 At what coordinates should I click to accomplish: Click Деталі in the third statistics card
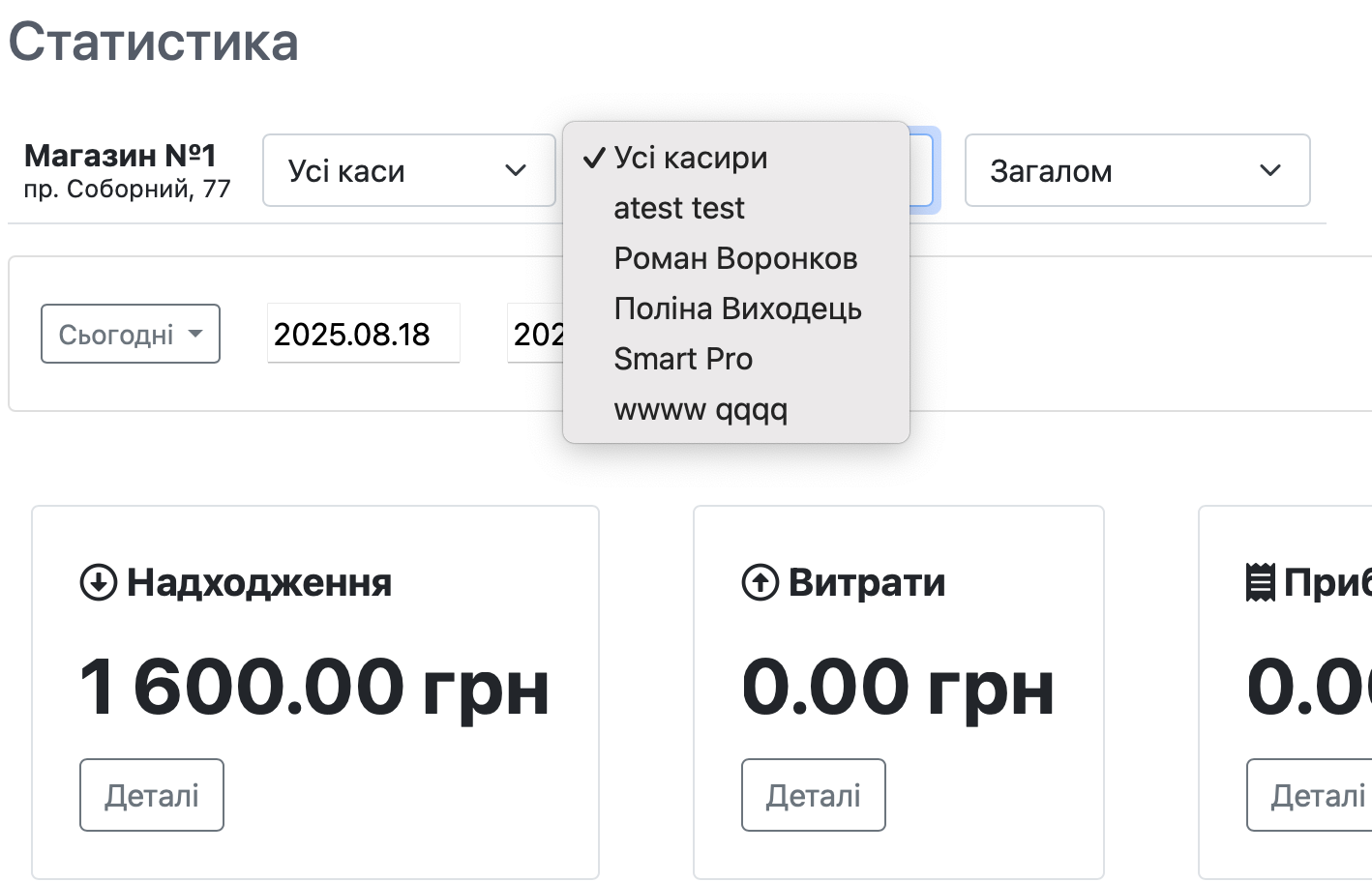[x=1316, y=795]
